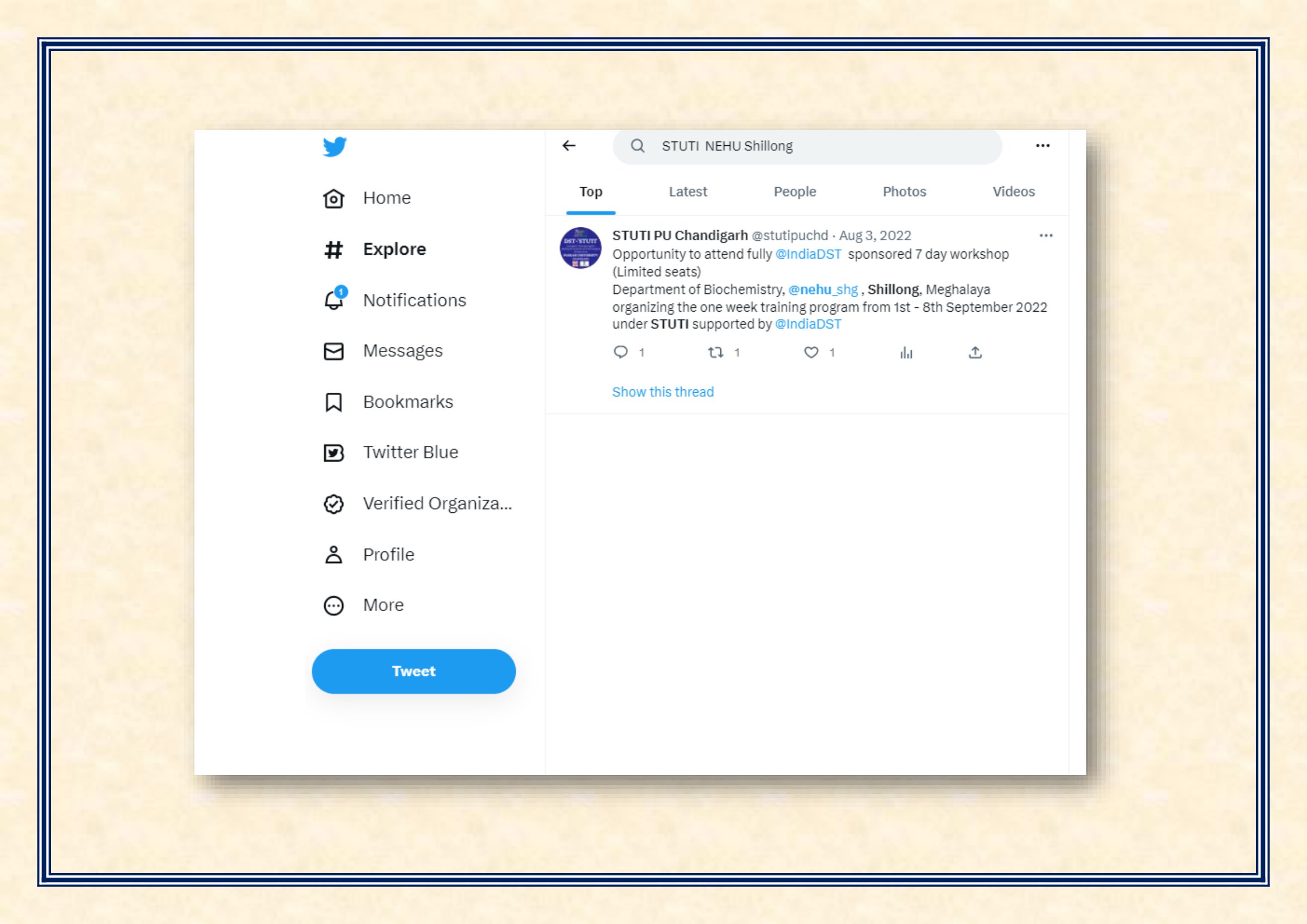The image size is (1307, 924).
Task: Expand the tweet's three-dot more menu
Action: coord(1045,236)
